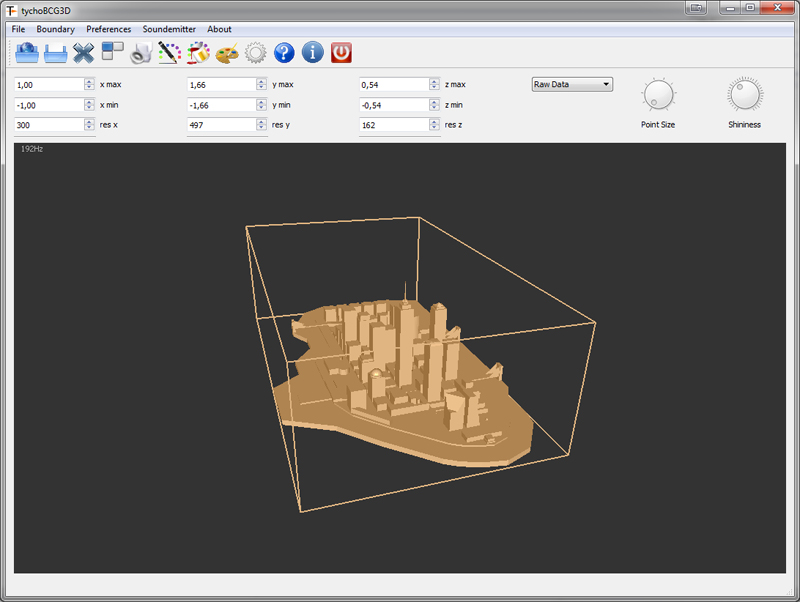This screenshot has width=800, height=602.
Task: Click the res z spinner arrows
Action: pyautogui.click(x=435, y=125)
